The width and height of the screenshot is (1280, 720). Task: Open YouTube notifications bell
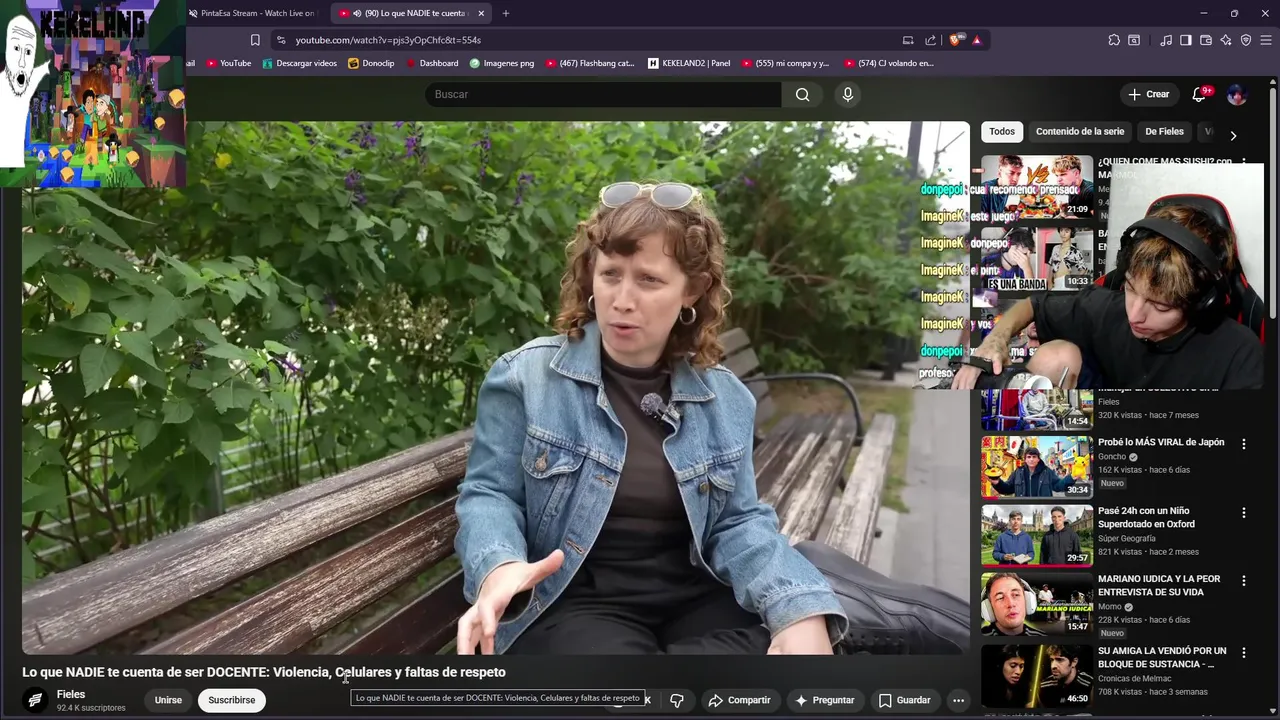[1199, 94]
